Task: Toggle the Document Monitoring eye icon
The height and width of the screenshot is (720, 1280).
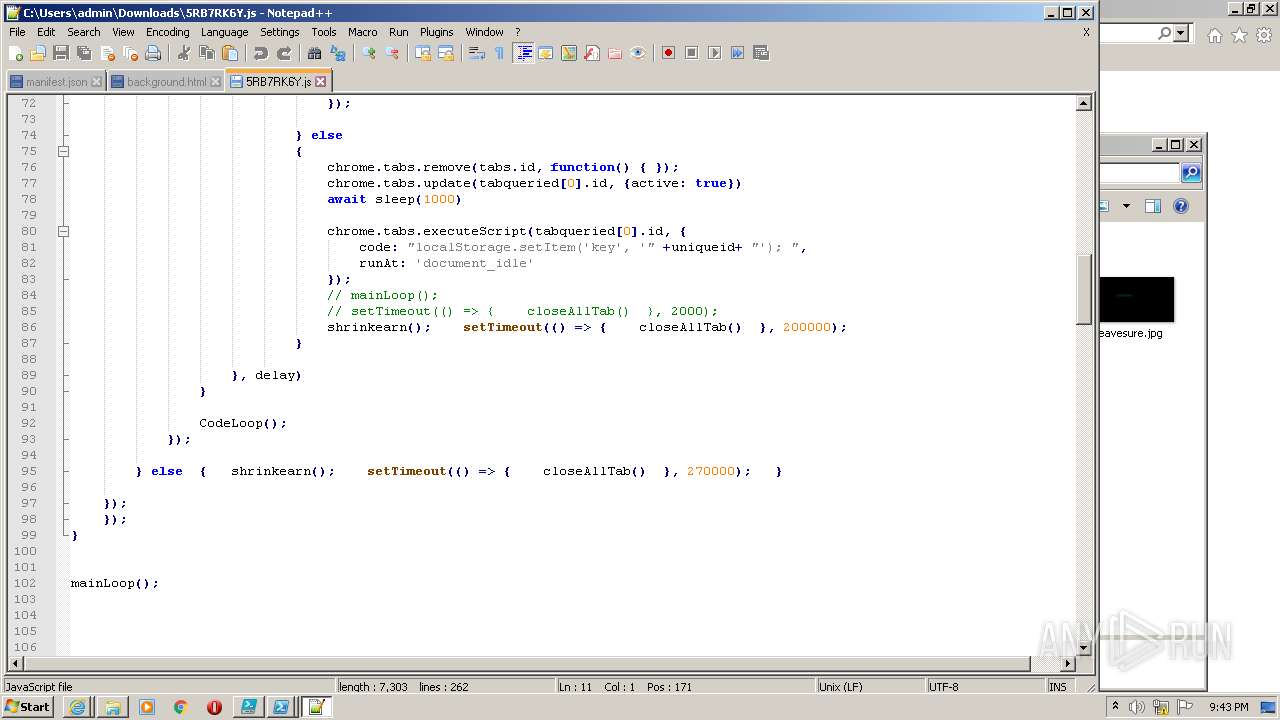Action: click(x=638, y=53)
